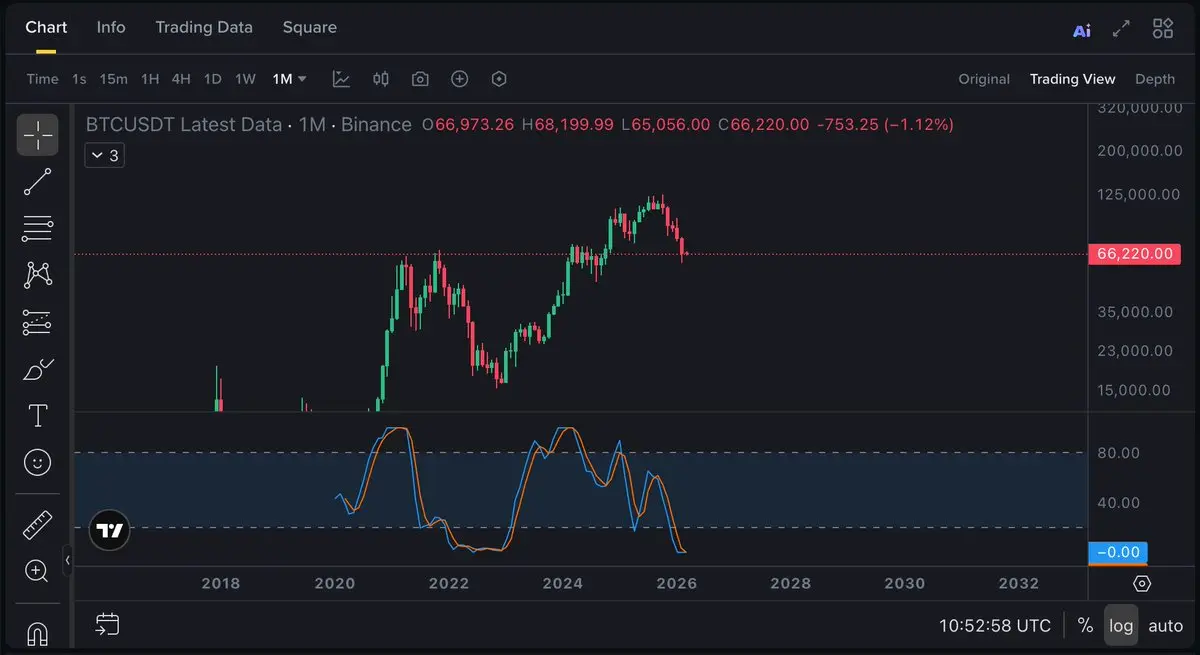Click the -0.00 indicator value label
The height and width of the screenshot is (655, 1200).
(x=1117, y=552)
